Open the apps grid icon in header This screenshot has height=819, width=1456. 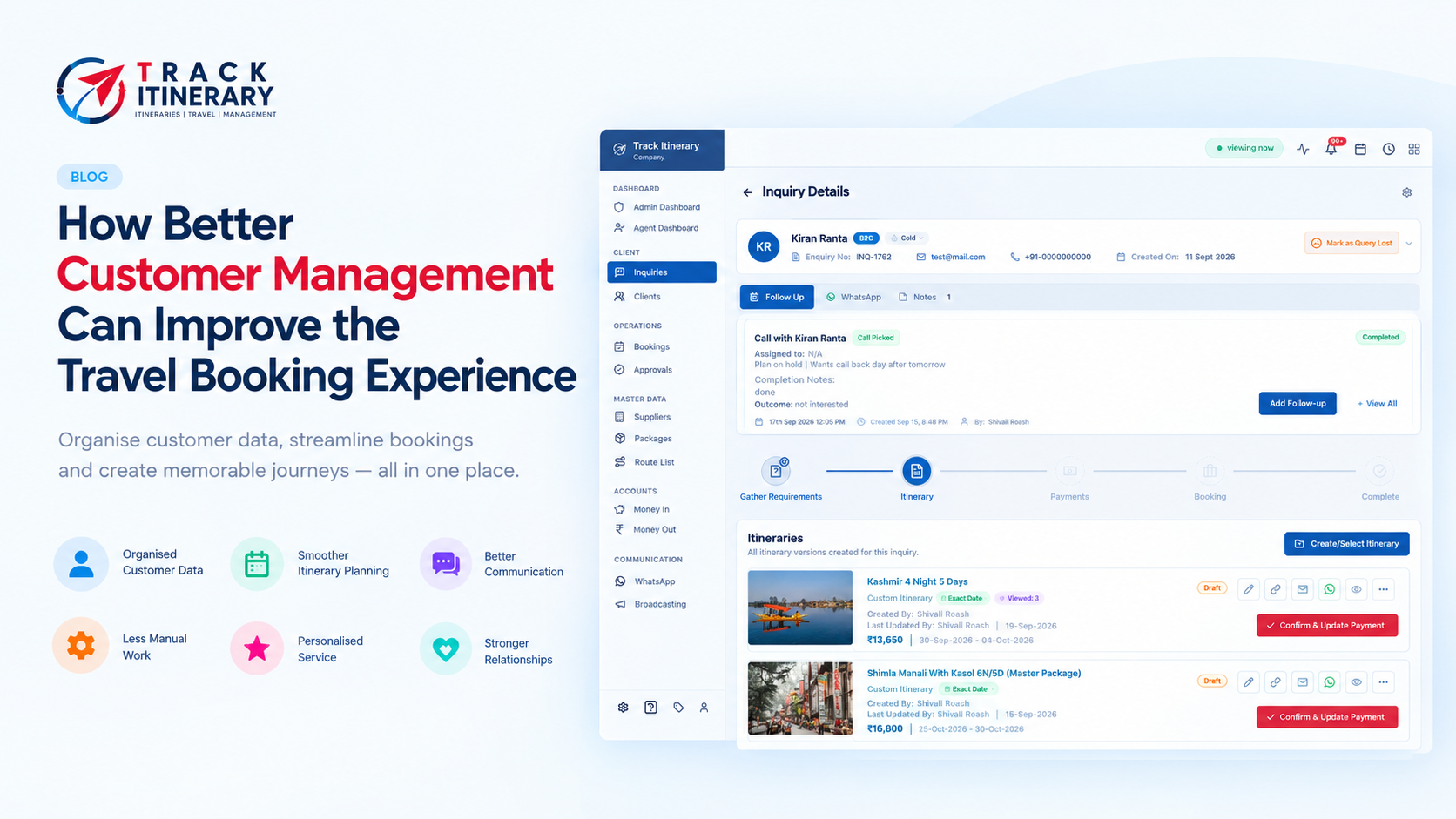tap(1414, 149)
